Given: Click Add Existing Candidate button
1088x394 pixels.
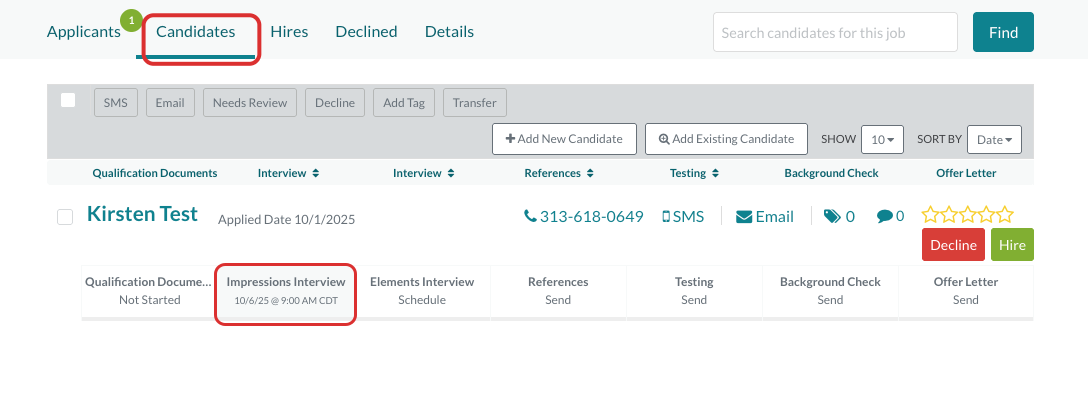Looking at the screenshot, I should 726,139.
